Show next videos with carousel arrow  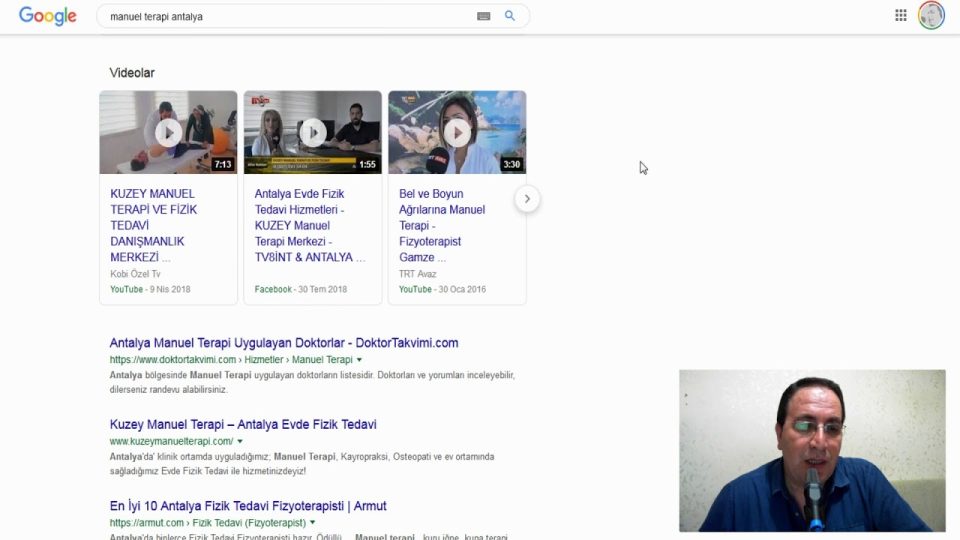(x=527, y=199)
